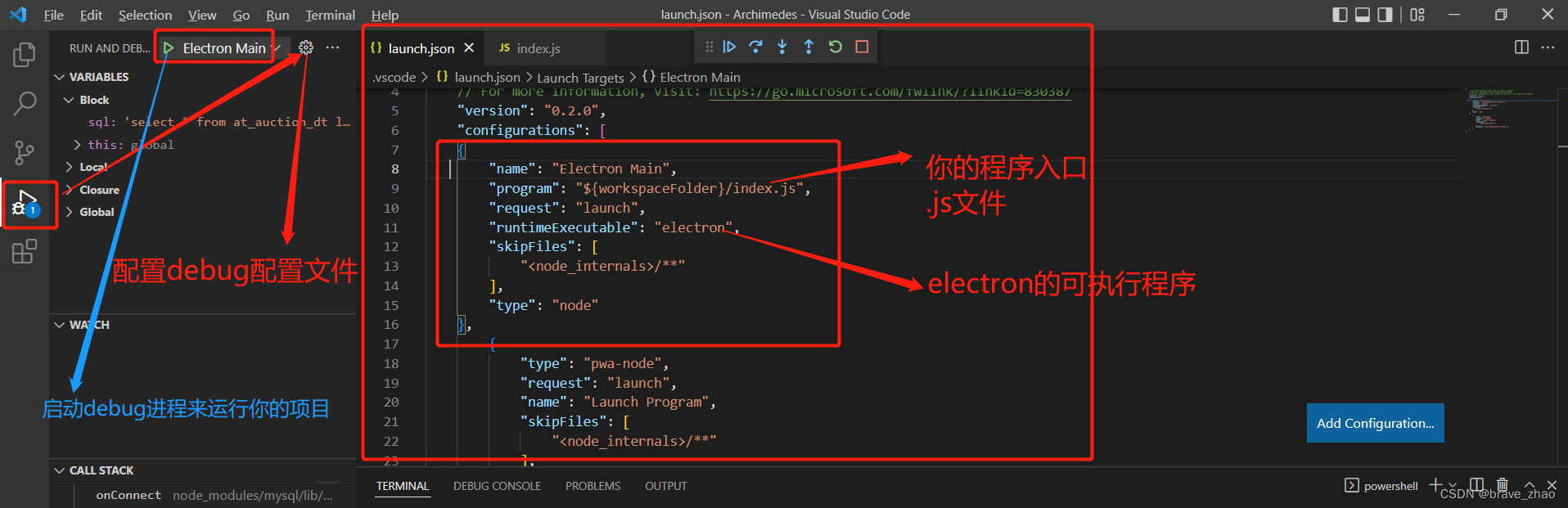Open editor more actions menu
1568x508 pixels.
point(1548,47)
